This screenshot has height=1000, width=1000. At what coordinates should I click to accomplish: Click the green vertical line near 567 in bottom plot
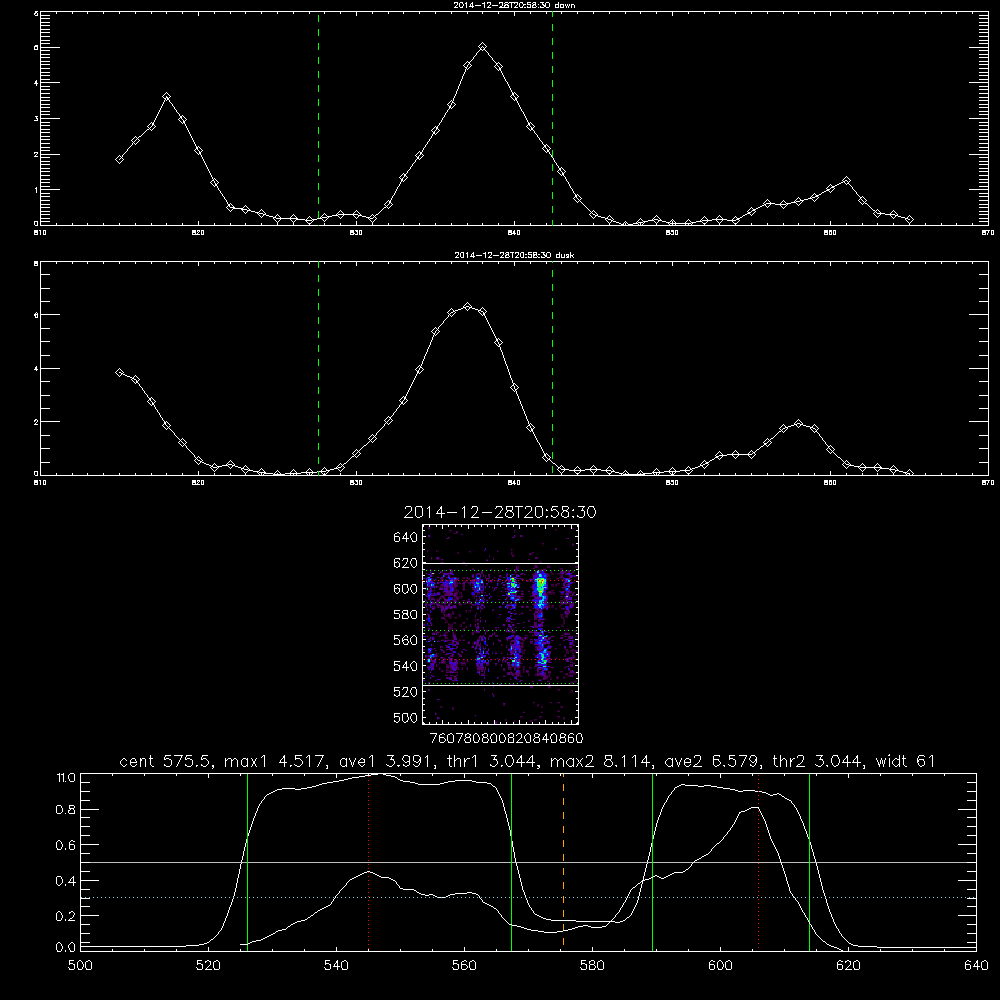pyautogui.click(x=511, y=861)
